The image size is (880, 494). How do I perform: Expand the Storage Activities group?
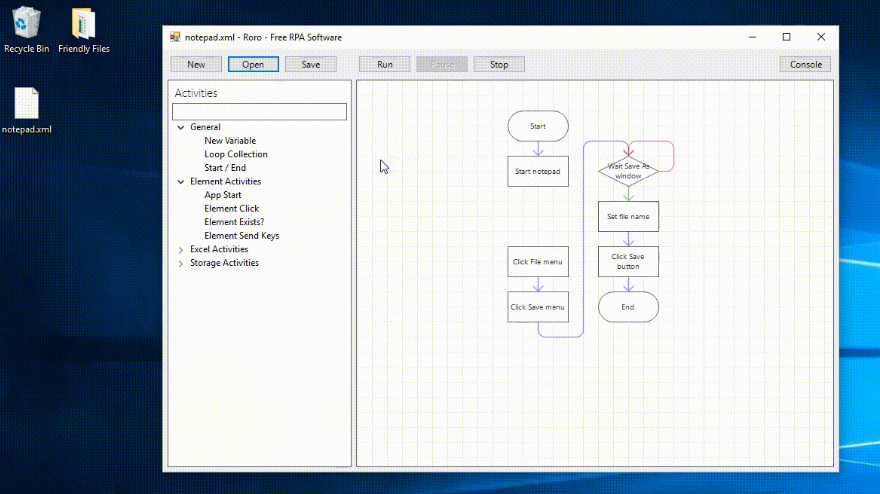181,263
